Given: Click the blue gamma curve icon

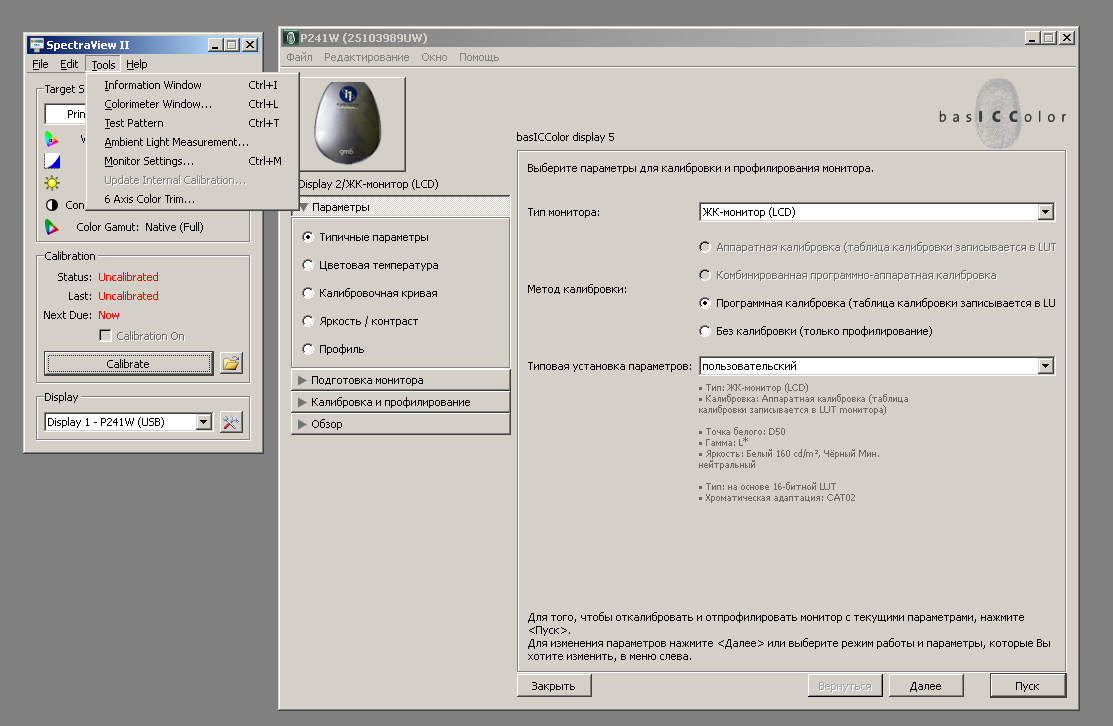Looking at the screenshot, I should (52, 161).
